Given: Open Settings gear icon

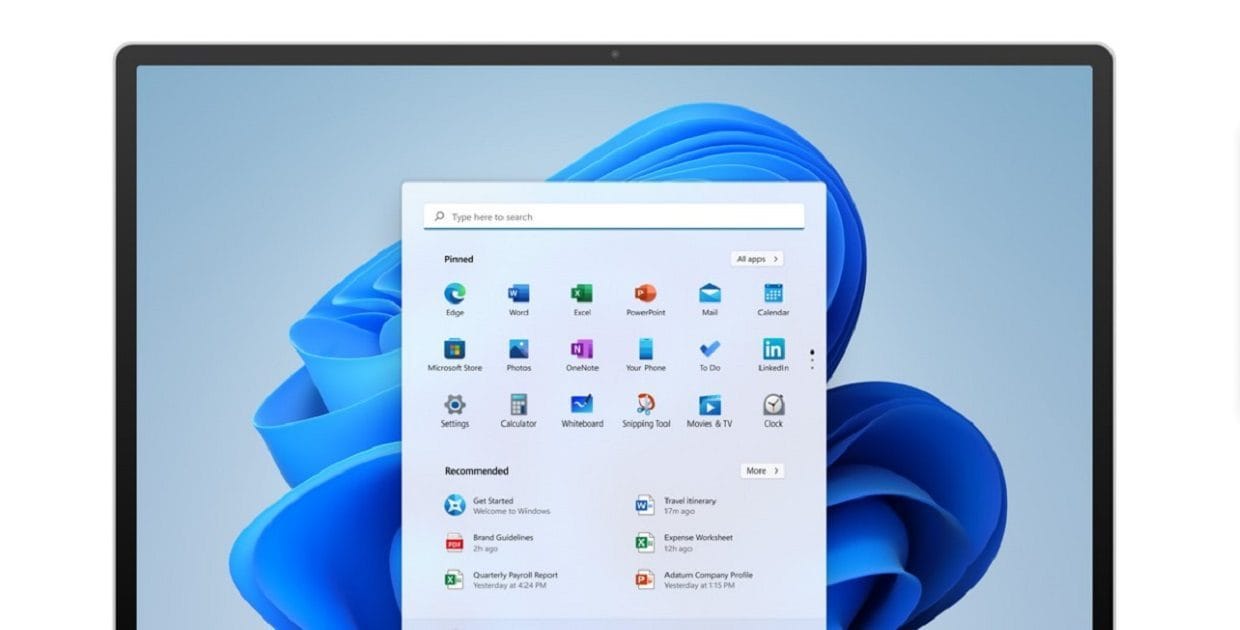Looking at the screenshot, I should (455, 404).
